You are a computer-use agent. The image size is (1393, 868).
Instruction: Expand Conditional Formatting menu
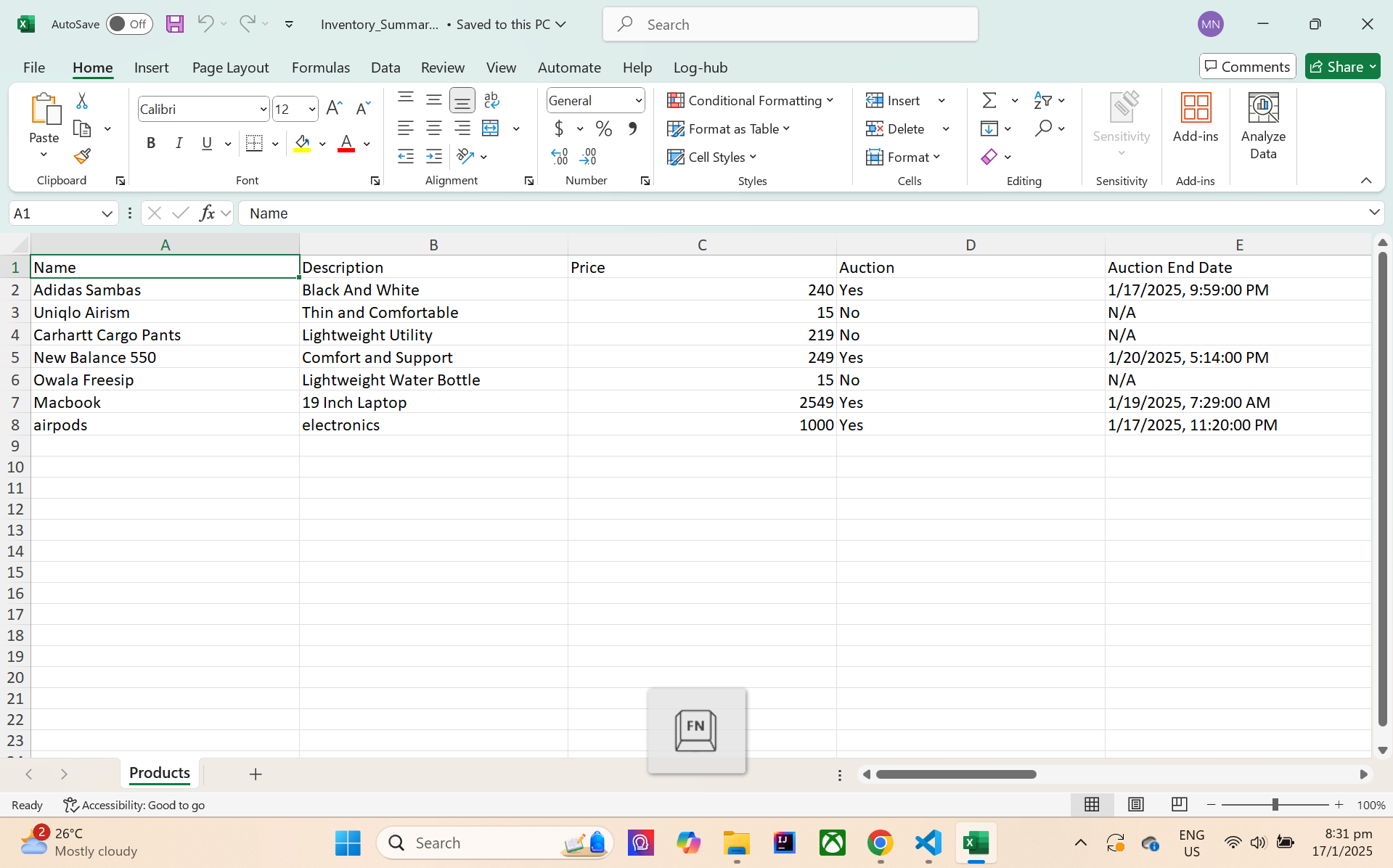coord(750,100)
